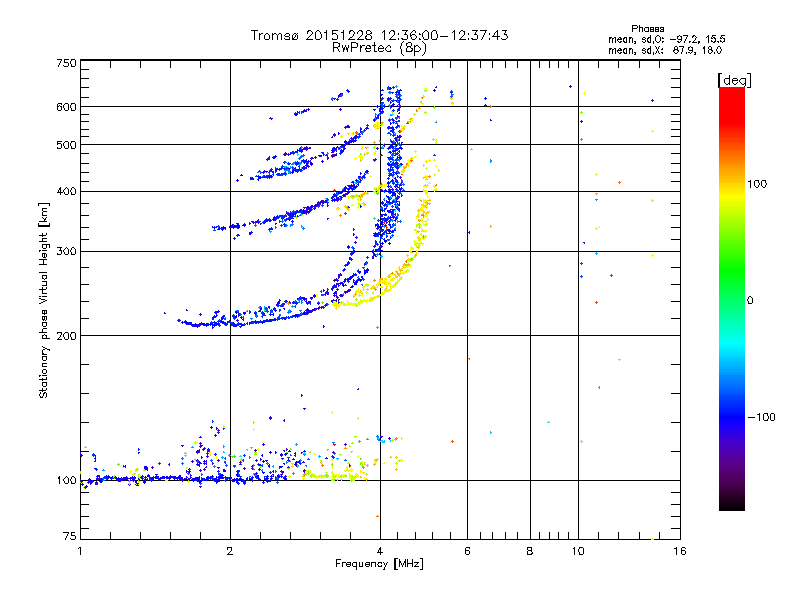Click the x-axis tick label '16'
The height and width of the screenshot is (600, 800).
(x=680, y=551)
